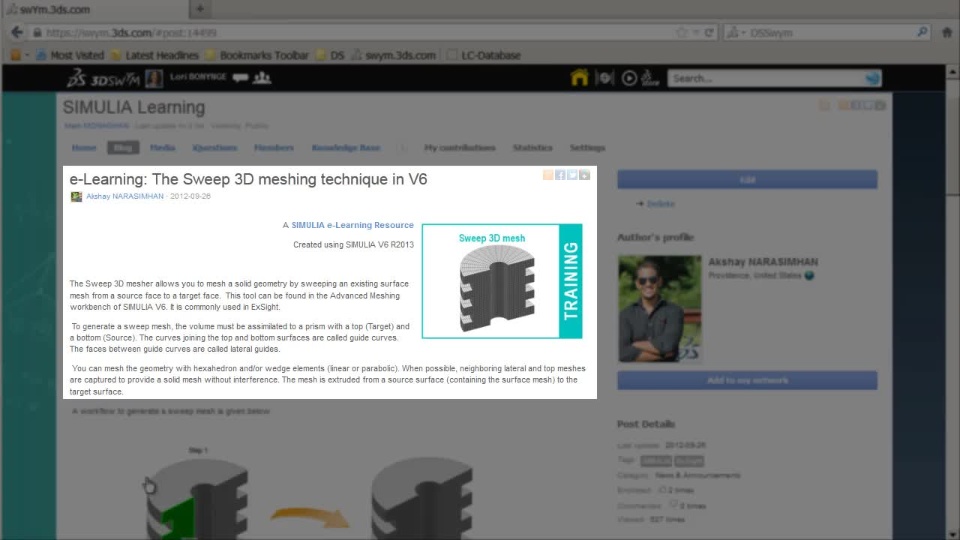Click the SIMULIA Learning community title

coord(134,107)
